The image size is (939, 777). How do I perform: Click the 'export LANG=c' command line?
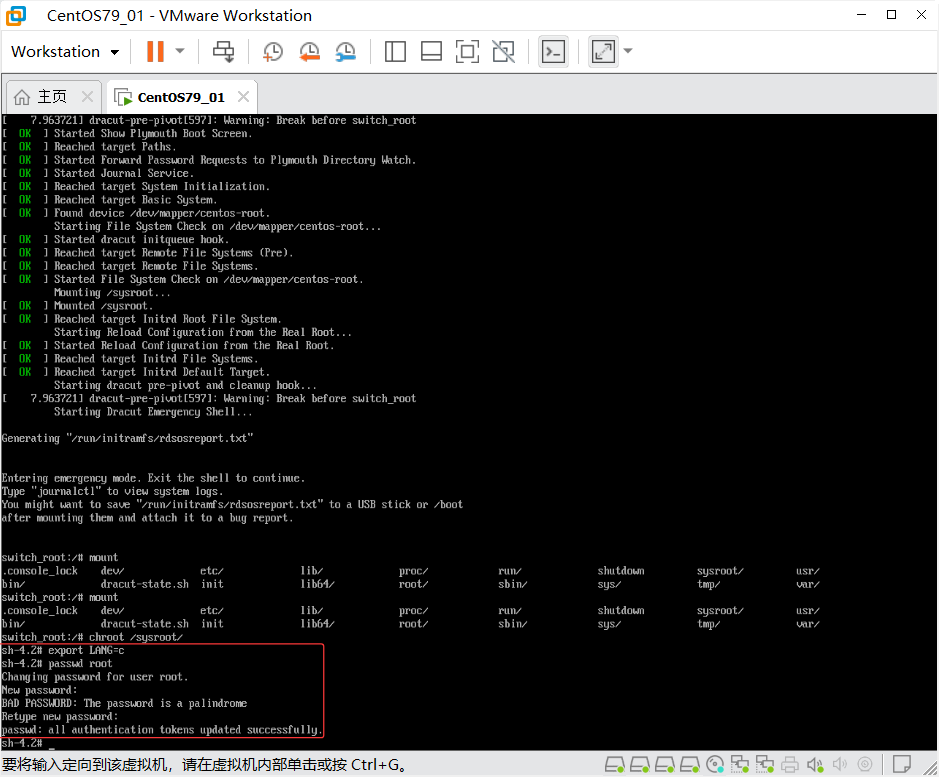pos(63,651)
